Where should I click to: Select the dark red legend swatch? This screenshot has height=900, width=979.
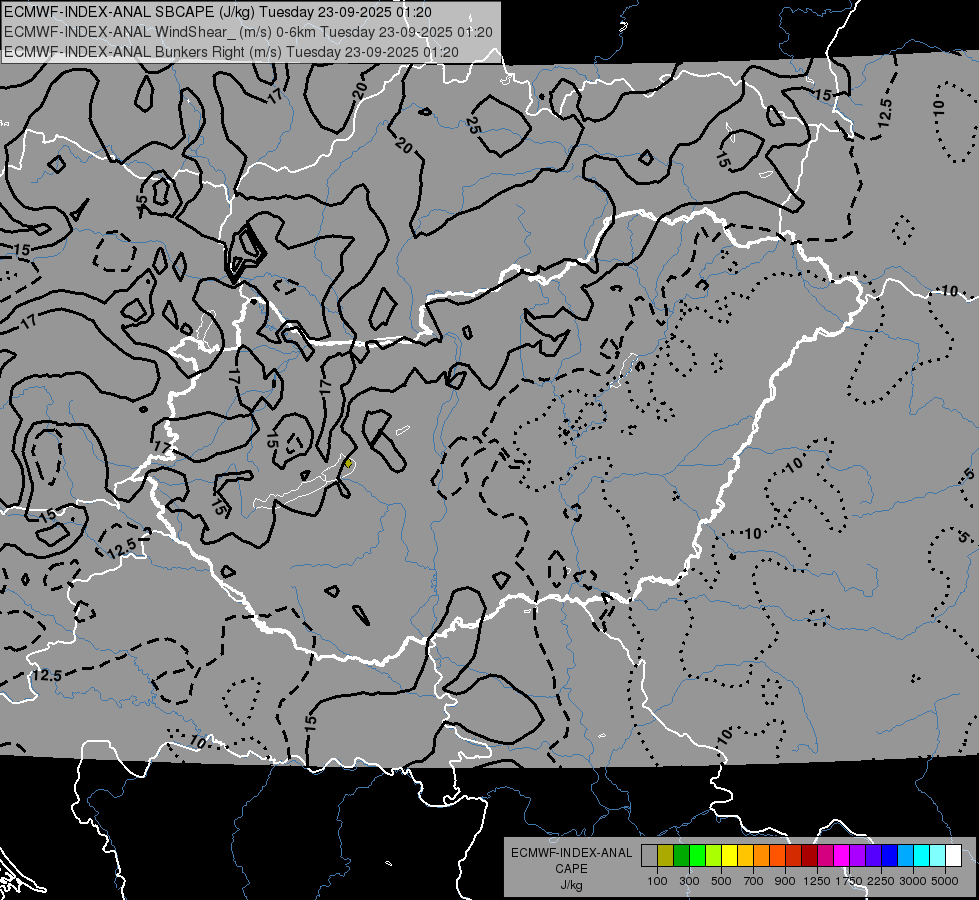[809, 856]
